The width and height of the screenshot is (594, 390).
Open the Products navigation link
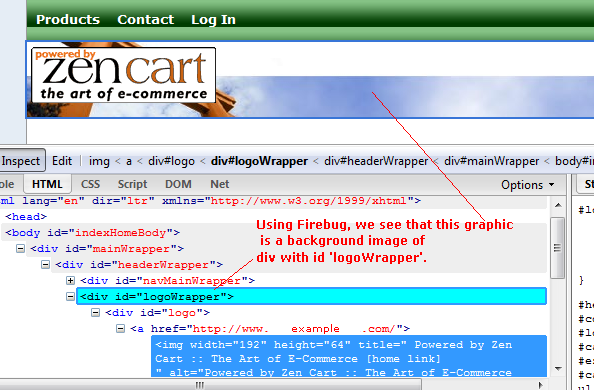pyautogui.click(x=68, y=19)
